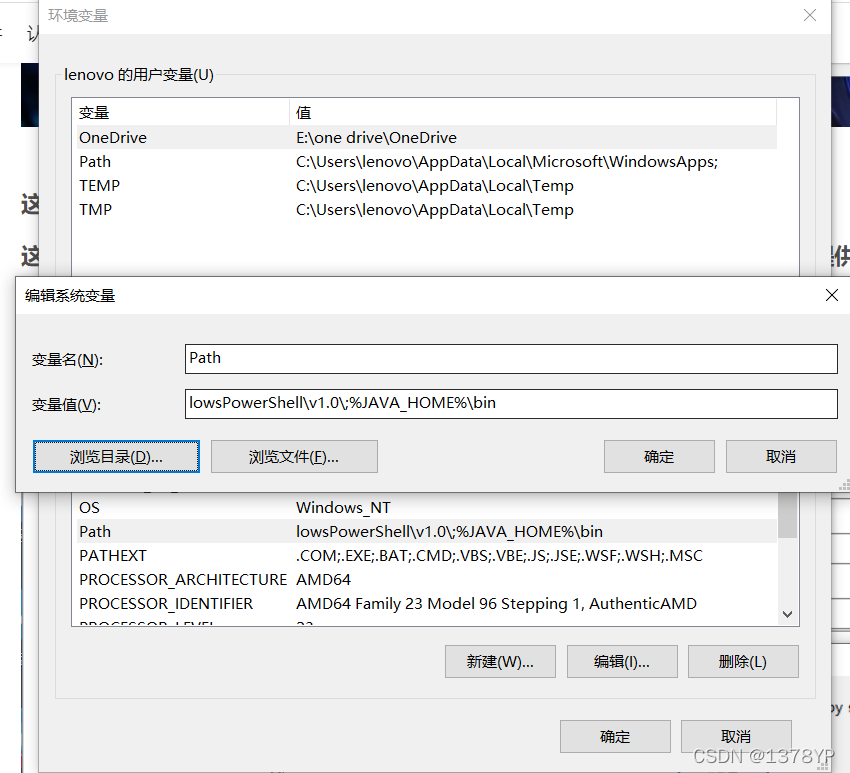Image resolution: width=850 pixels, height=773 pixels.
Task: Confirm with 确定 in the edit variable dialog
Action: click(659, 456)
